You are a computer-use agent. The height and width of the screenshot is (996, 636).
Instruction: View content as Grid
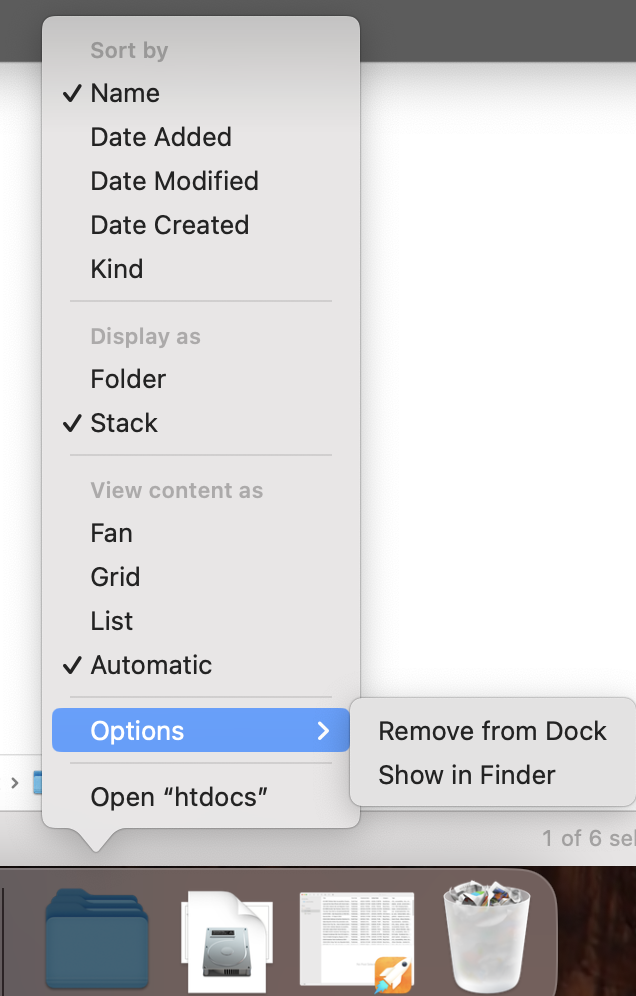115,577
